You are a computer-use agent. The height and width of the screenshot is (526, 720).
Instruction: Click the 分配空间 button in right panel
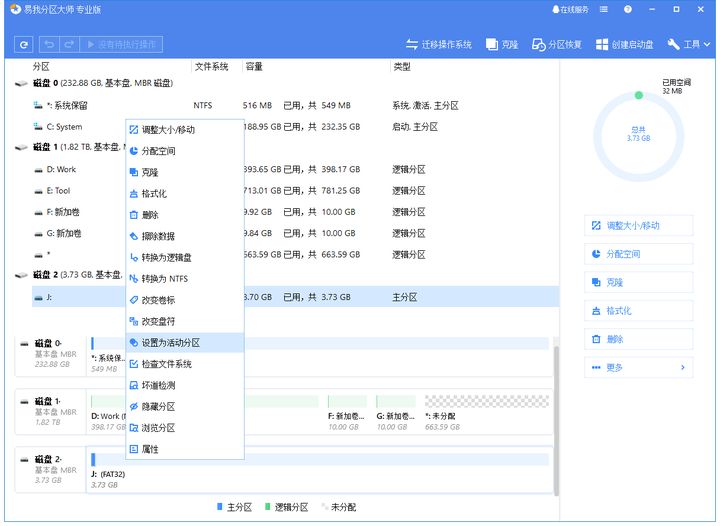click(x=638, y=254)
